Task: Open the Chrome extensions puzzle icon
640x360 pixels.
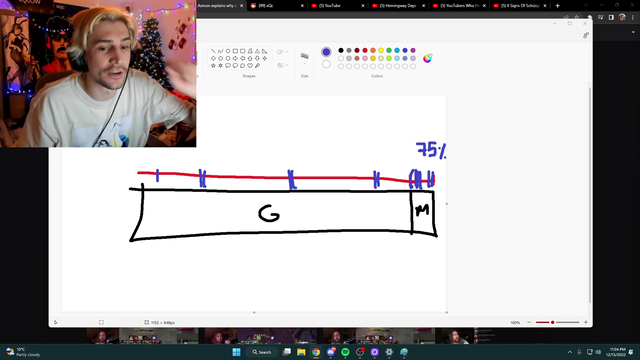Action: pos(590,17)
